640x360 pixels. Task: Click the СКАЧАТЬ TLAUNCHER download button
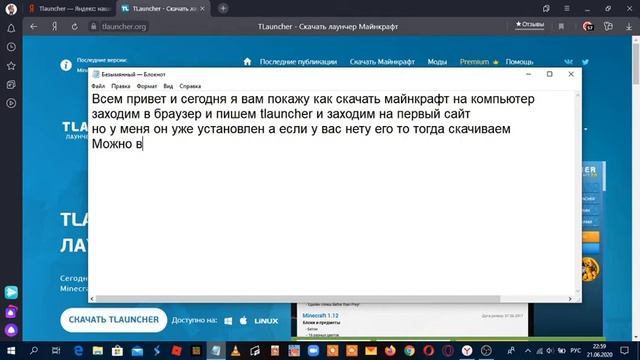pos(113,320)
